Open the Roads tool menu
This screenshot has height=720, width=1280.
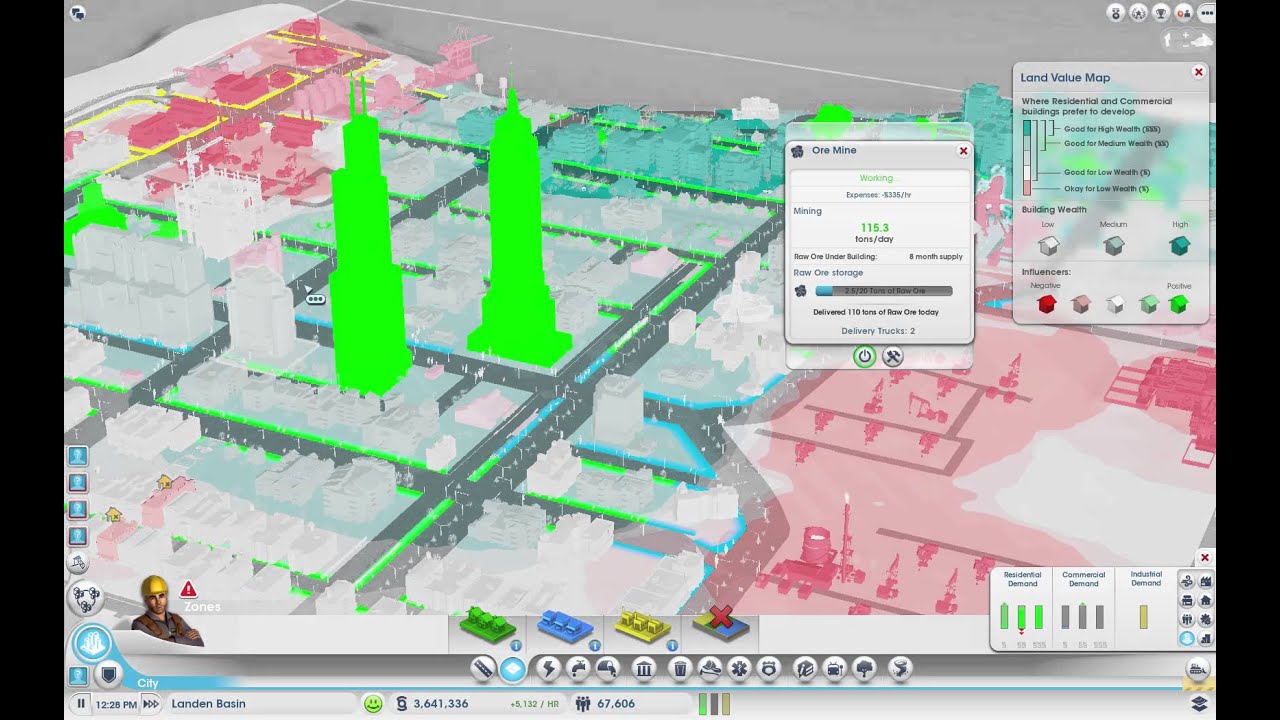[483, 668]
